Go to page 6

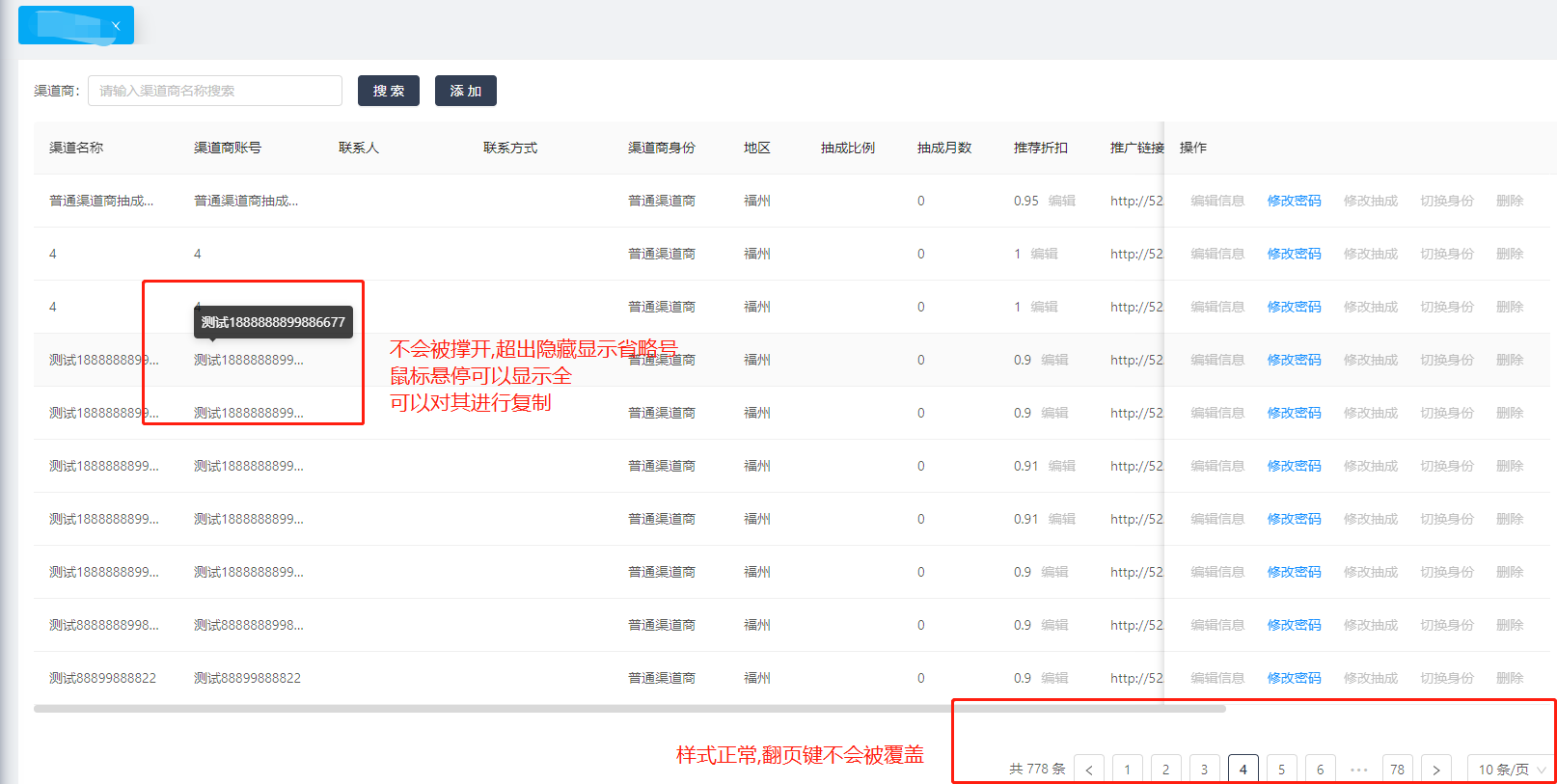(1321, 769)
